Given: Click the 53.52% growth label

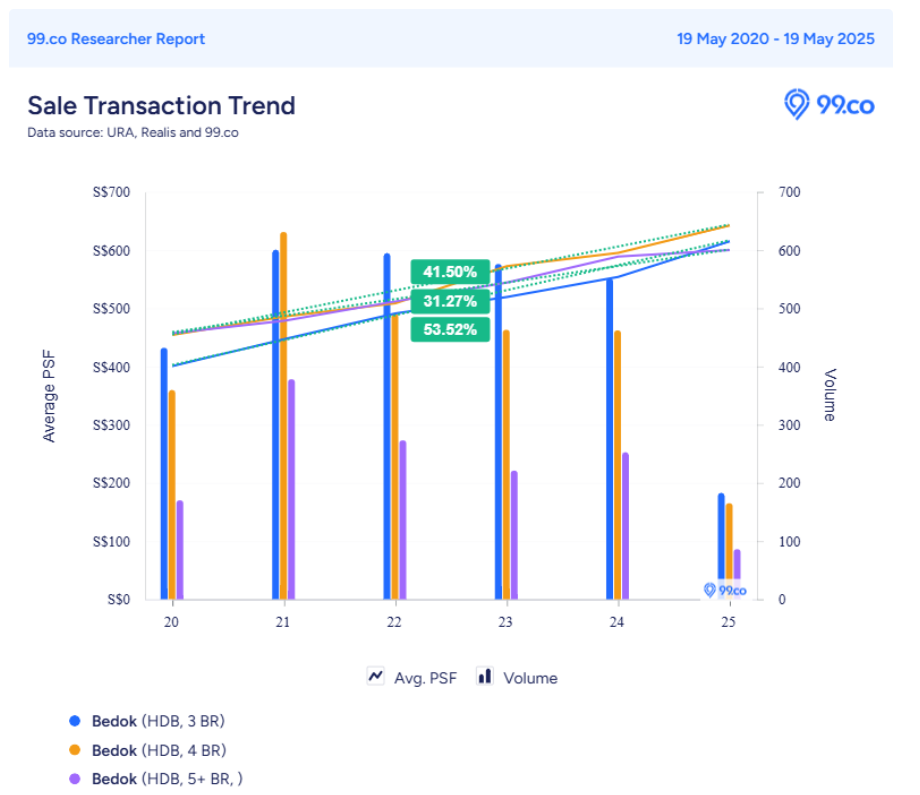Looking at the screenshot, I should coord(450,329).
